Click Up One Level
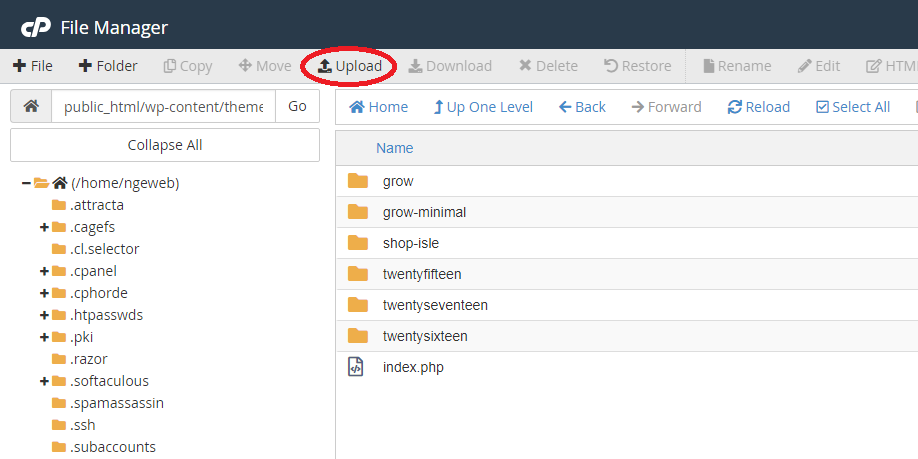 pyautogui.click(x=483, y=107)
